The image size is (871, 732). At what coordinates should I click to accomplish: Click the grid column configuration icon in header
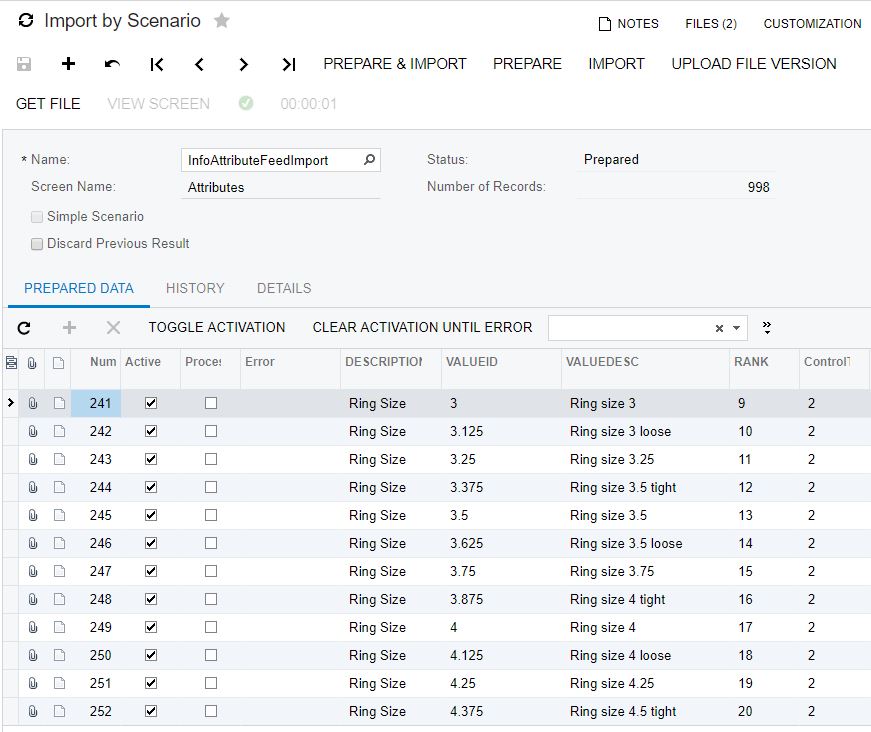point(11,363)
